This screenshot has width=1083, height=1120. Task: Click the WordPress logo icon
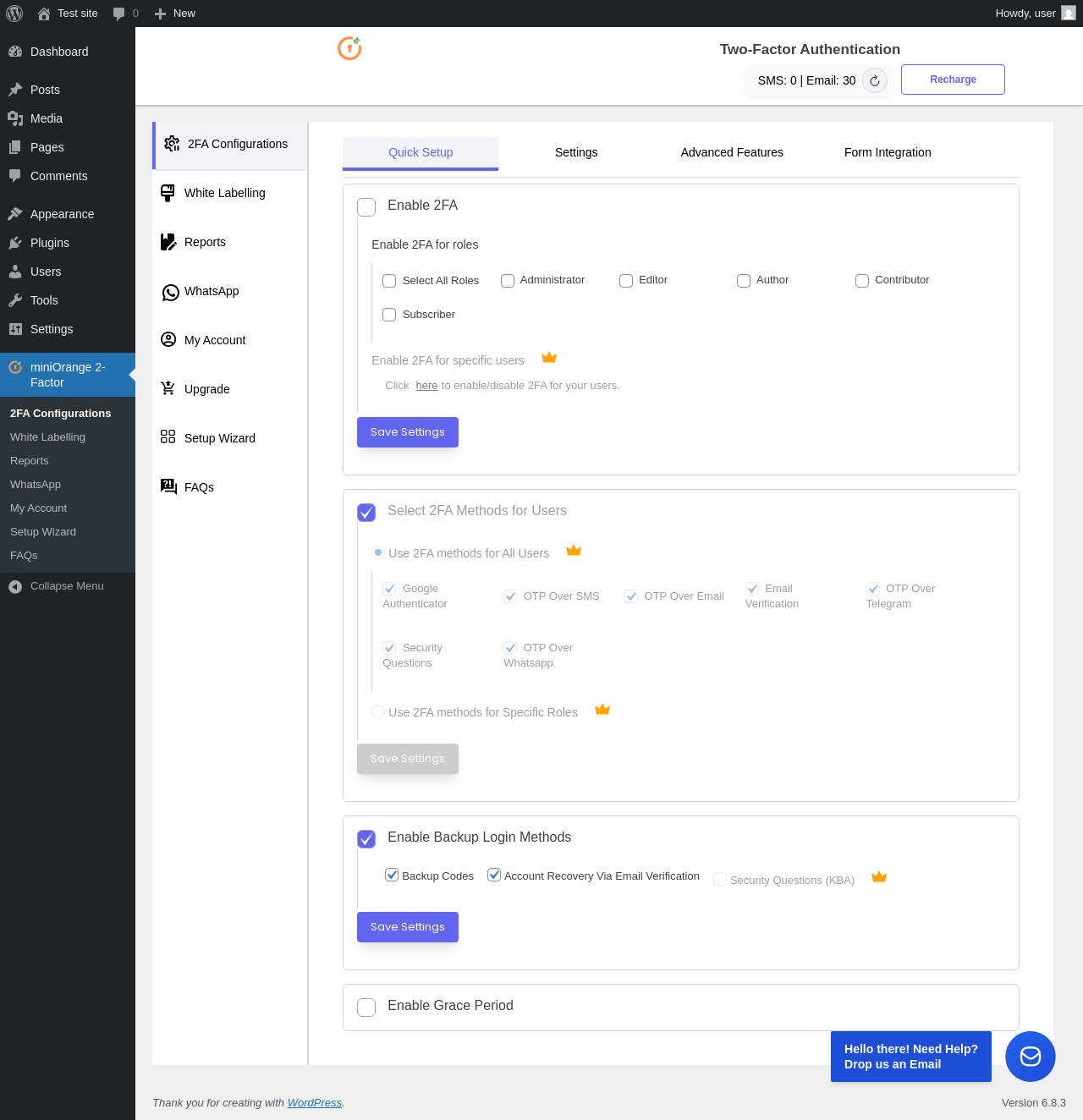pyautogui.click(x=14, y=14)
